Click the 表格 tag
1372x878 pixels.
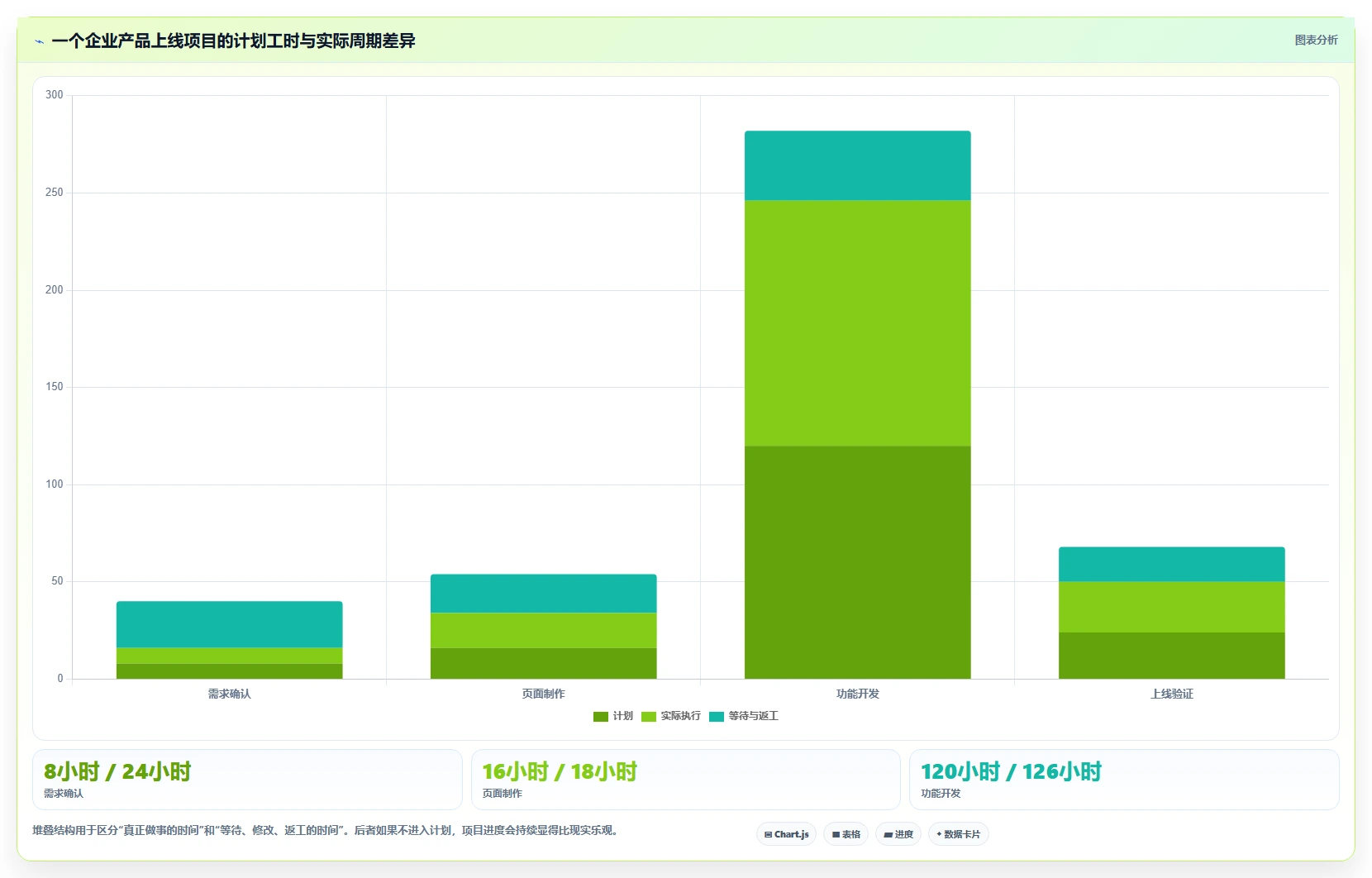coord(846,834)
